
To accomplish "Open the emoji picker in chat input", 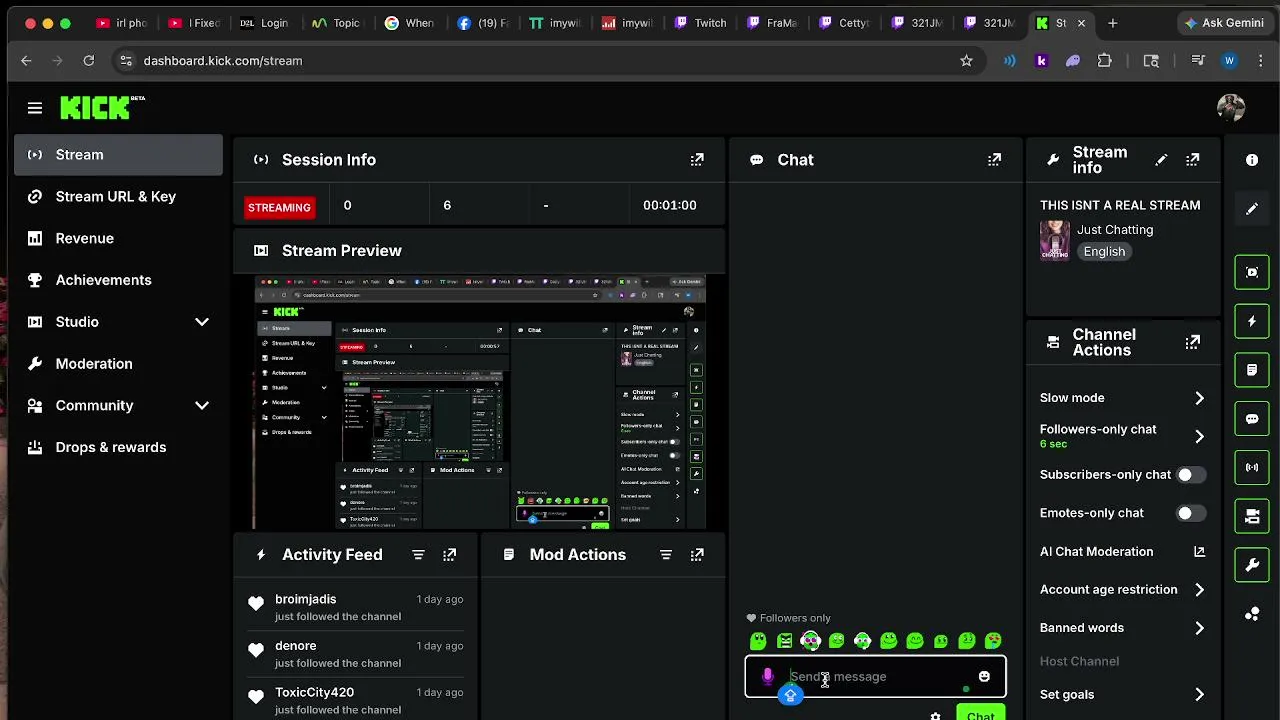I will 984,677.
